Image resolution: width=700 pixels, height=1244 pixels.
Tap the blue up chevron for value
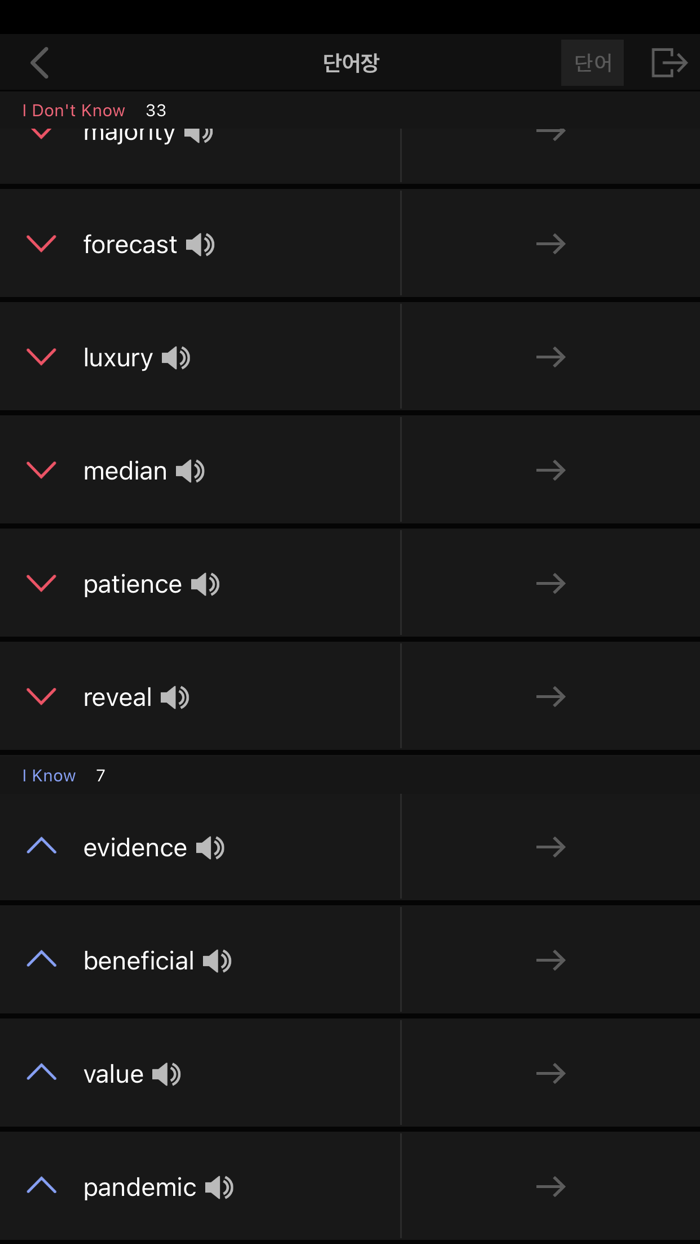(x=41, y=1073)
